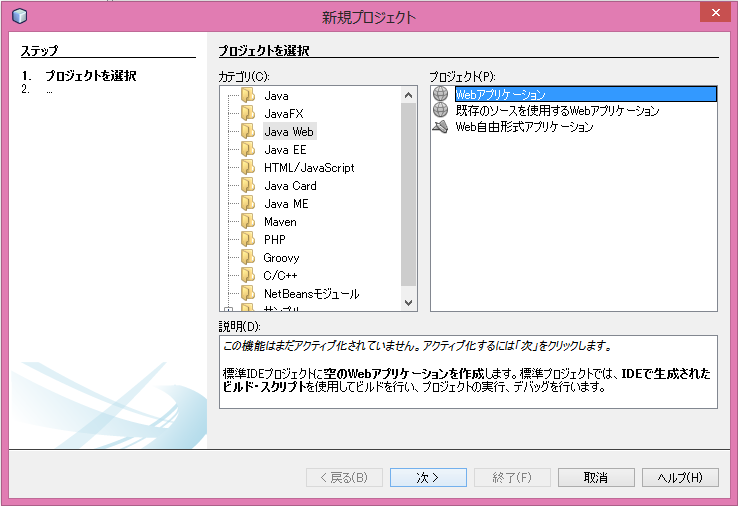This screenshot has width=738, height=506.
Task: Click the HTML/JavaScript folder icon
Action: (248, 168)
